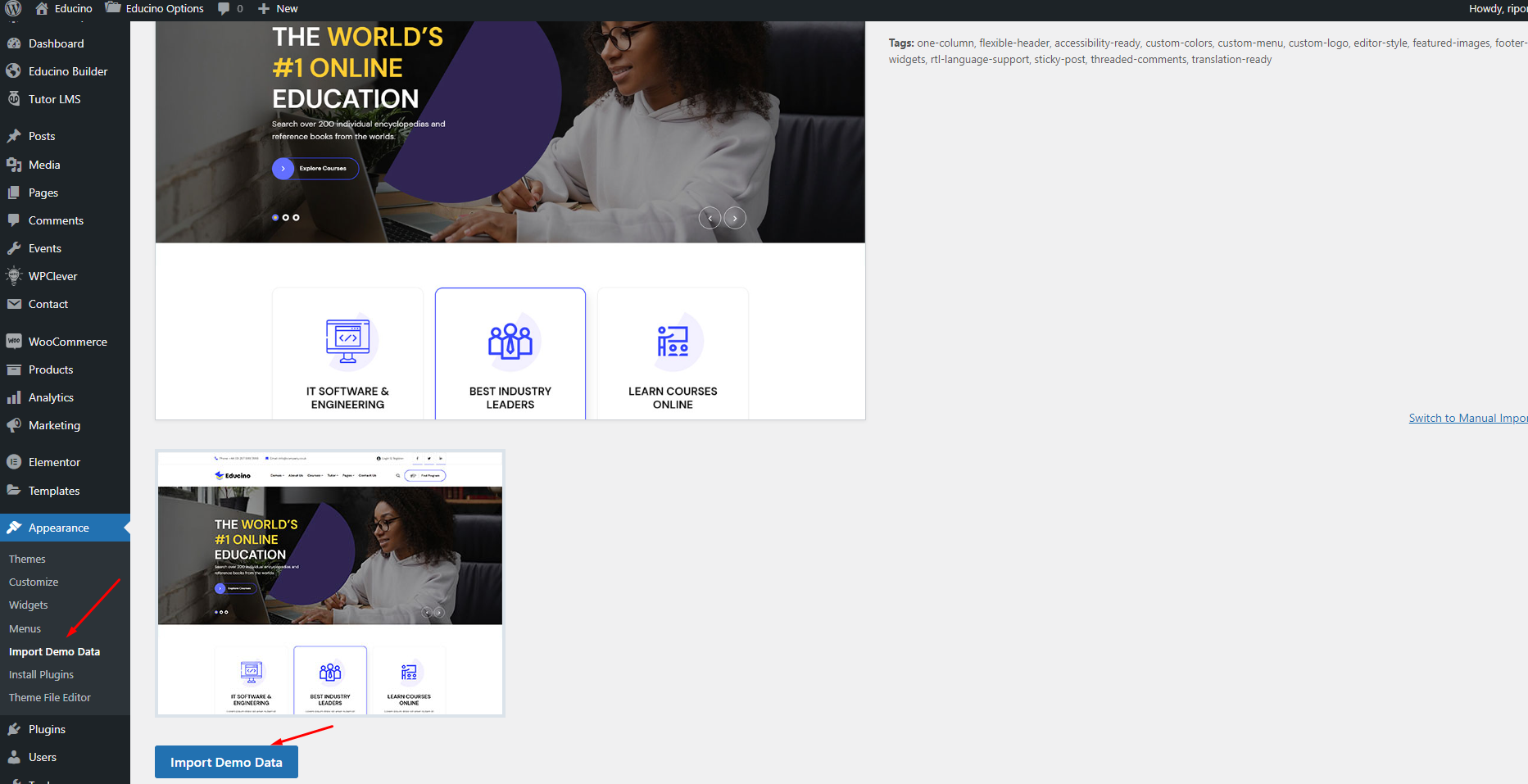The height and width of the screenshot is (784, 1528).
Task: Click the "Tags:" label text
Action: pyautogui.click(x=901, y=43)
